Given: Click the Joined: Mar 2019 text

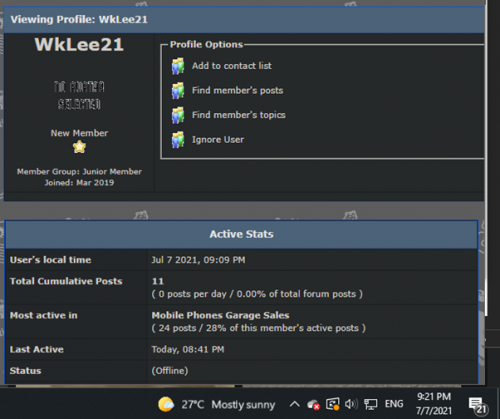Looking at the screenshot, I should tap(79, 183).
